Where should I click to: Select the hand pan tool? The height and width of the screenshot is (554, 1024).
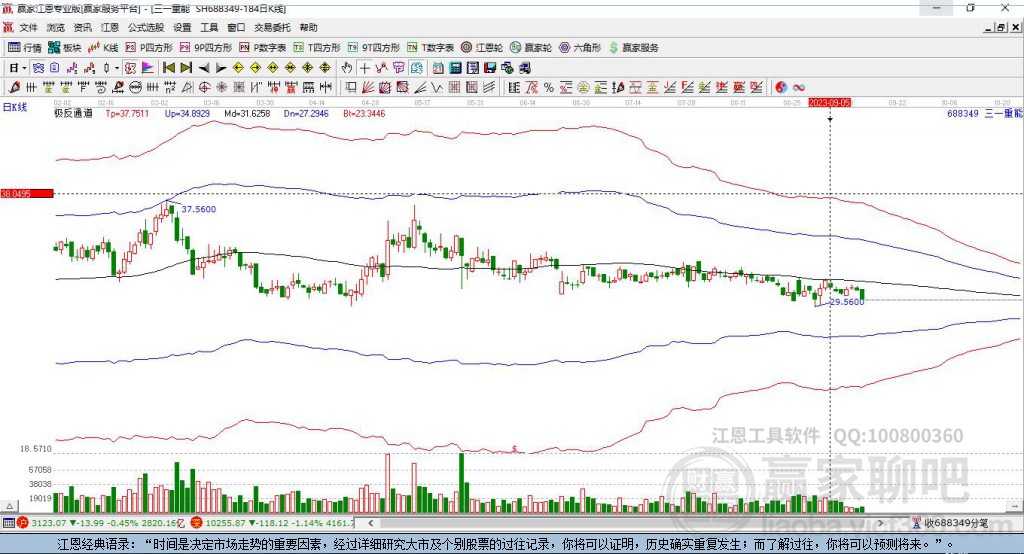(347, 68)
